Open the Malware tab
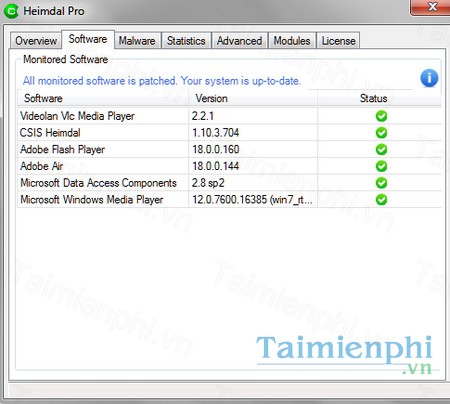 coord(137,41)
